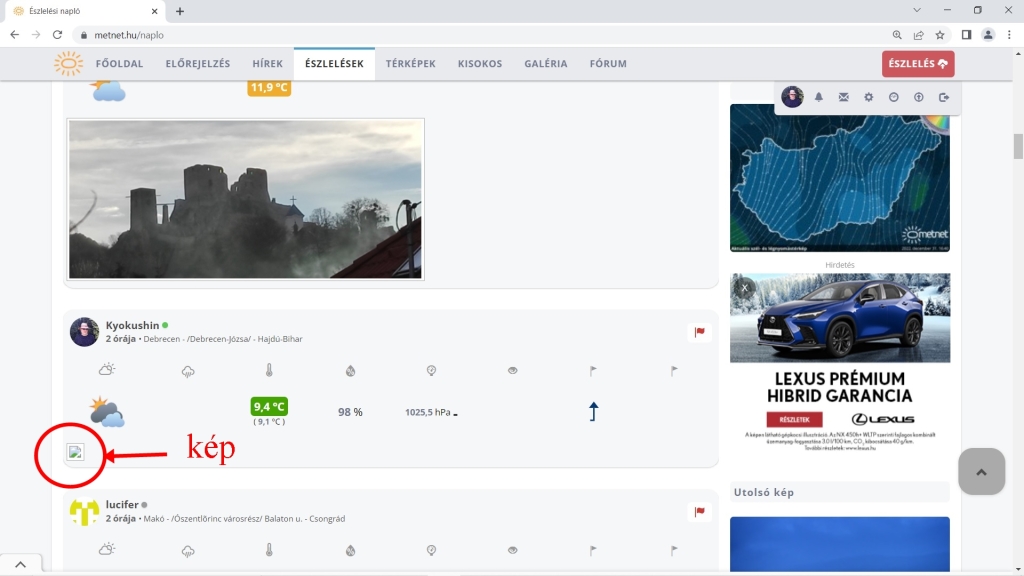The width and height of the screenshot is (1024, 576).
Task: Go to the TÉRKÉPEK menu item
Action: pos(410,64)
